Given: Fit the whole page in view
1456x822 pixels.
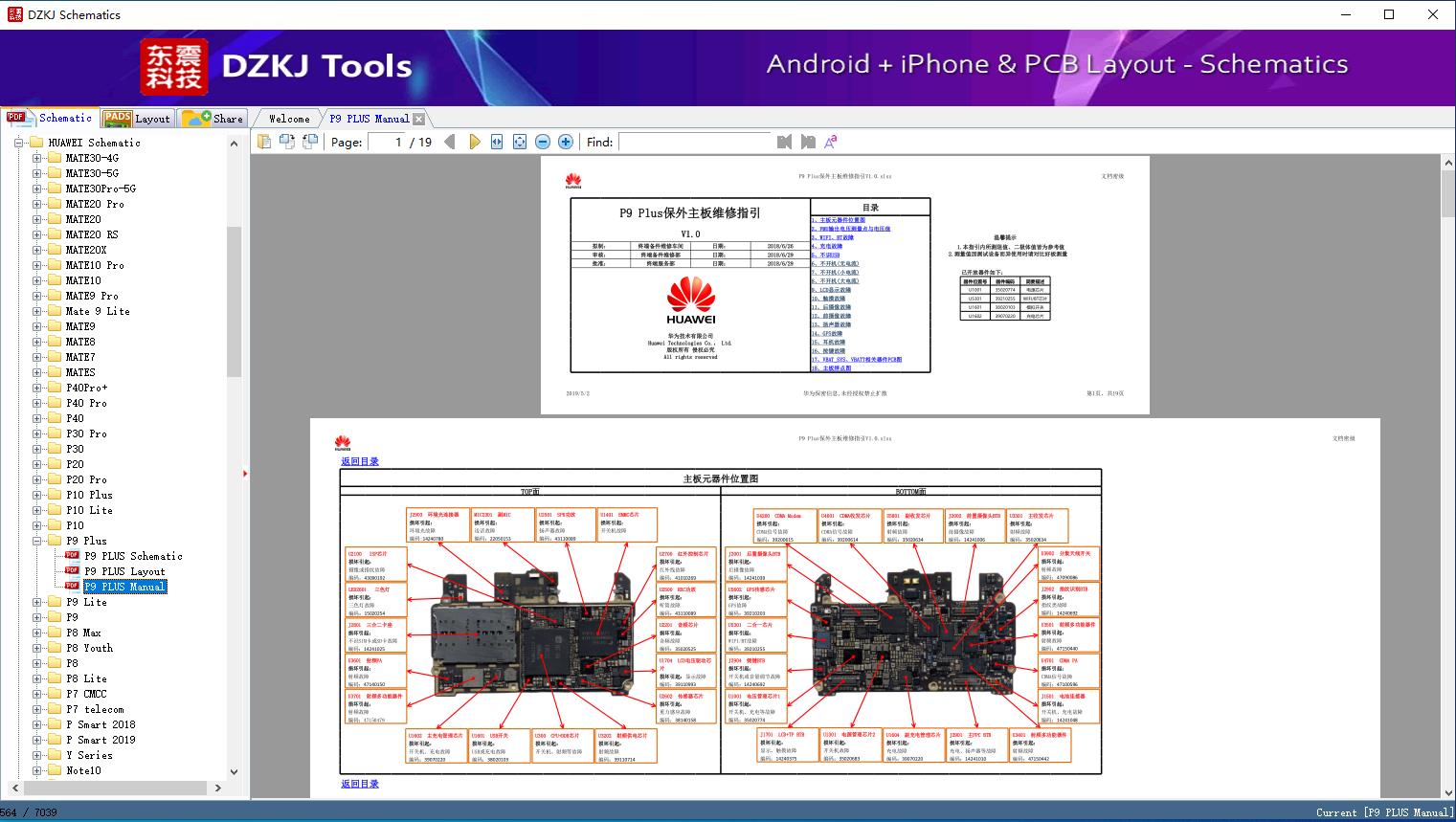Looking at the screenshot, I should pyautogui.click(x=520, y=142).
